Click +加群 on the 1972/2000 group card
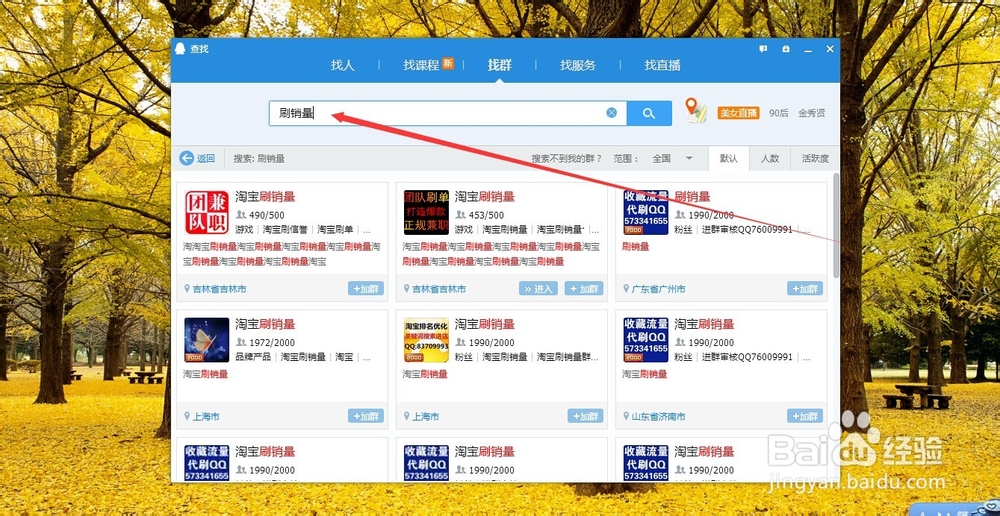This screenshot has height=516, width=1000. pyautogui.click(x=366, y=416)
